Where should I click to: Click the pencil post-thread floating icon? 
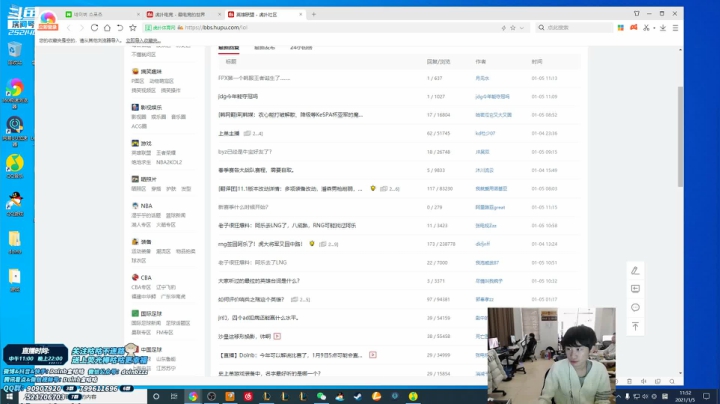coord(635,270)
